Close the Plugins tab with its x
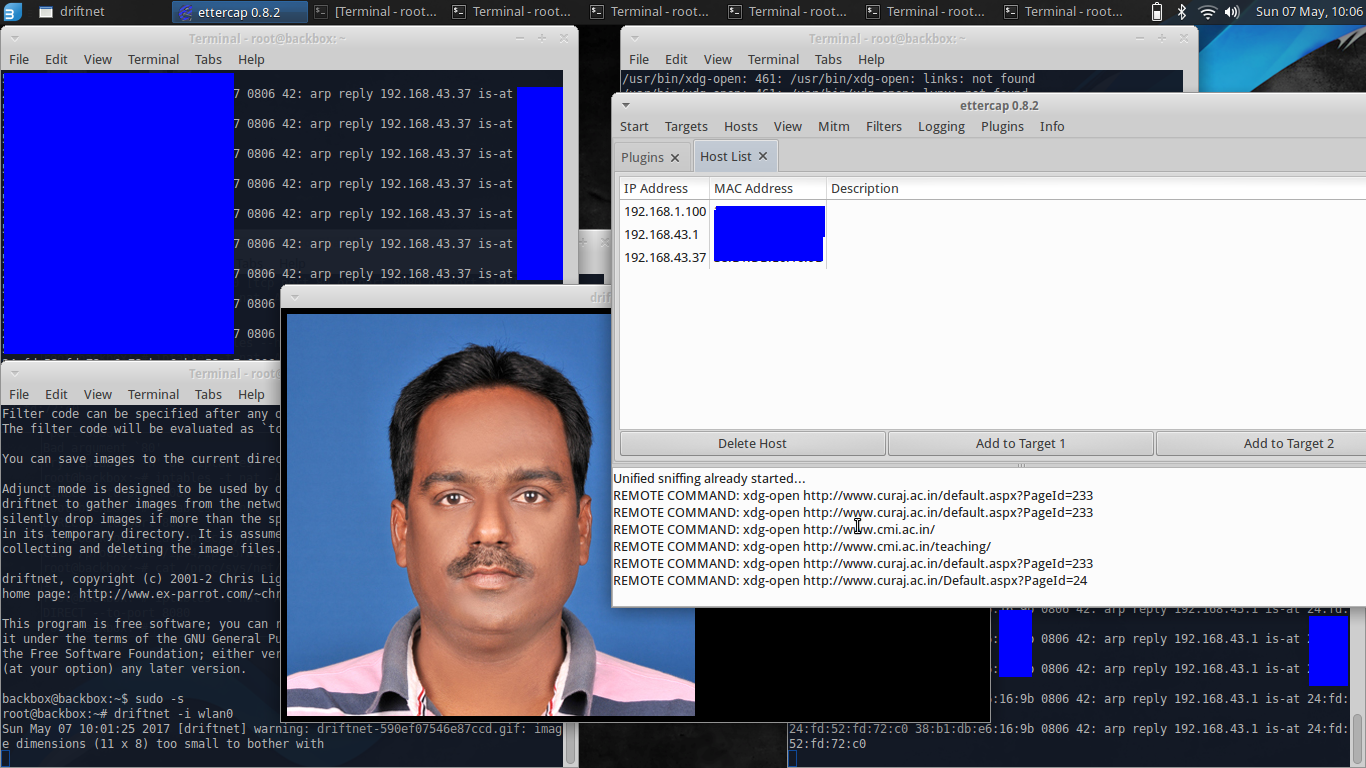 (x=675, y=157)
